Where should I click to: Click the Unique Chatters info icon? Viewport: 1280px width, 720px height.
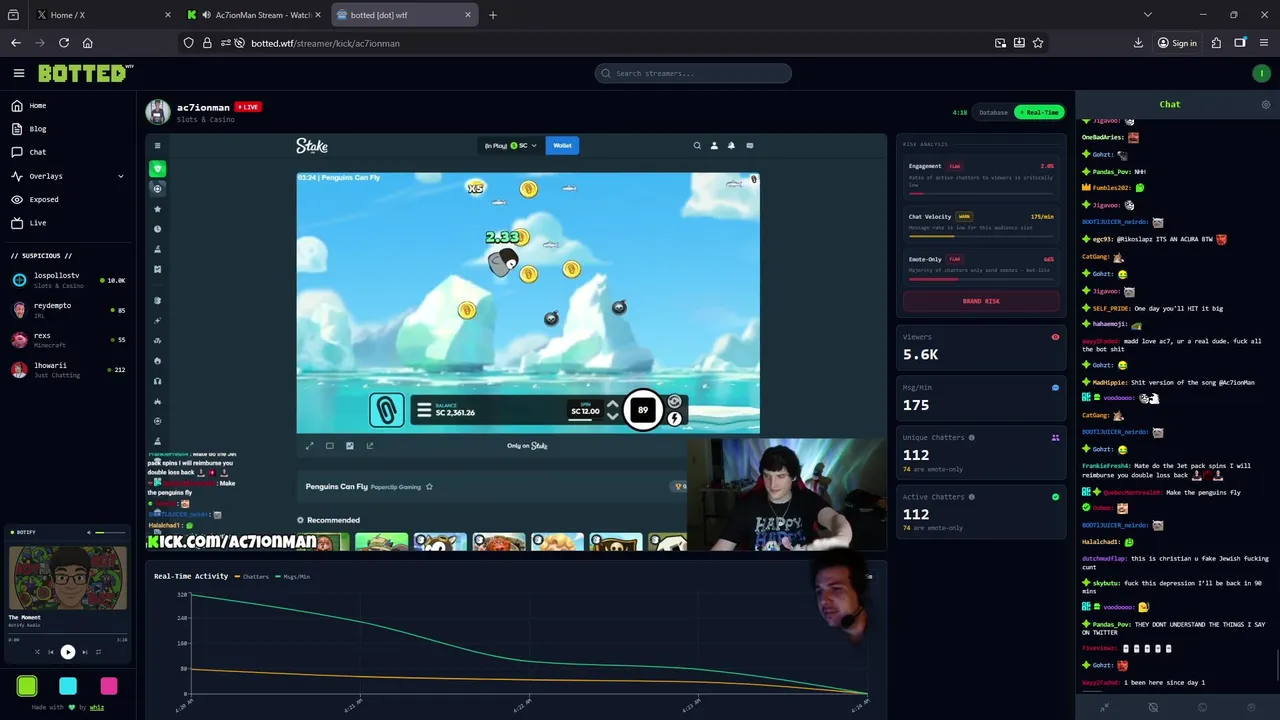[x=971, y=437]
